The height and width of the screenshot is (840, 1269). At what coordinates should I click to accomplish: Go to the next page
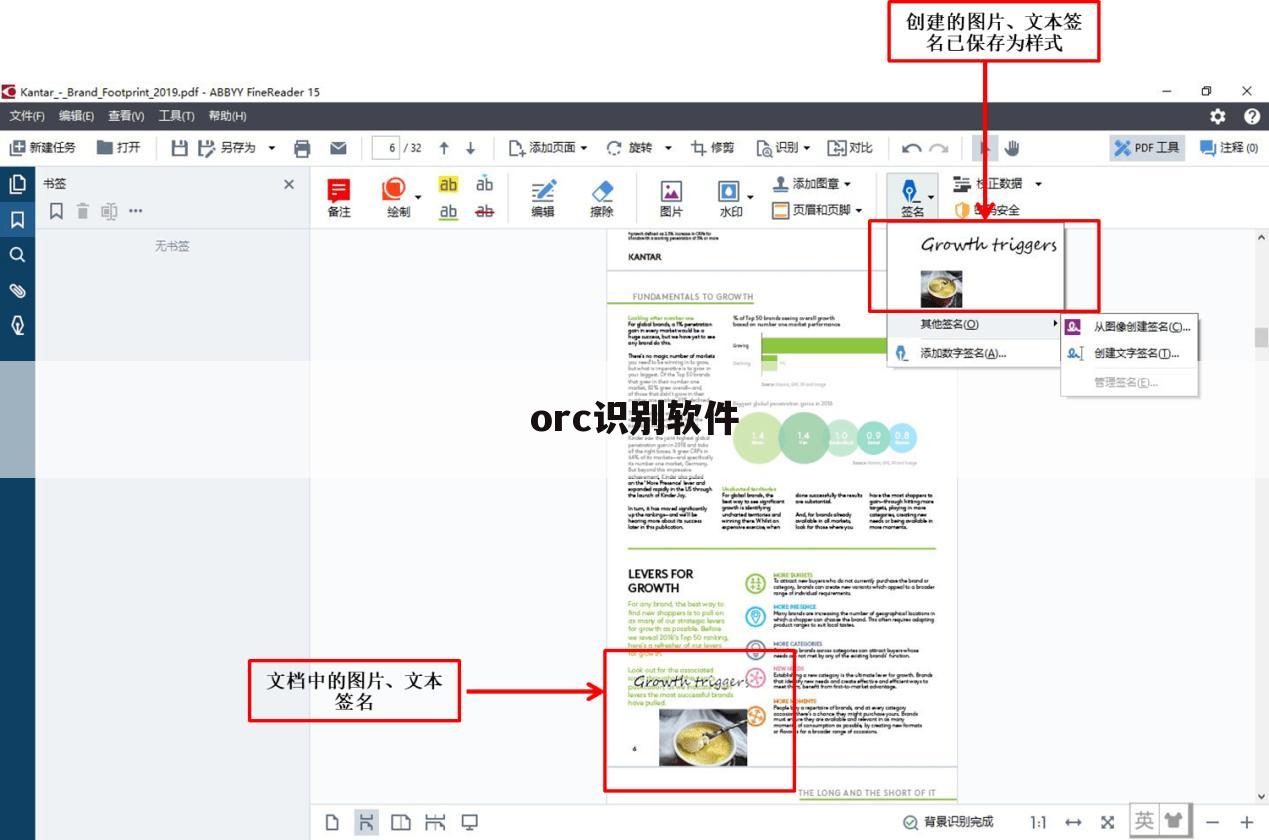(471, 148)
